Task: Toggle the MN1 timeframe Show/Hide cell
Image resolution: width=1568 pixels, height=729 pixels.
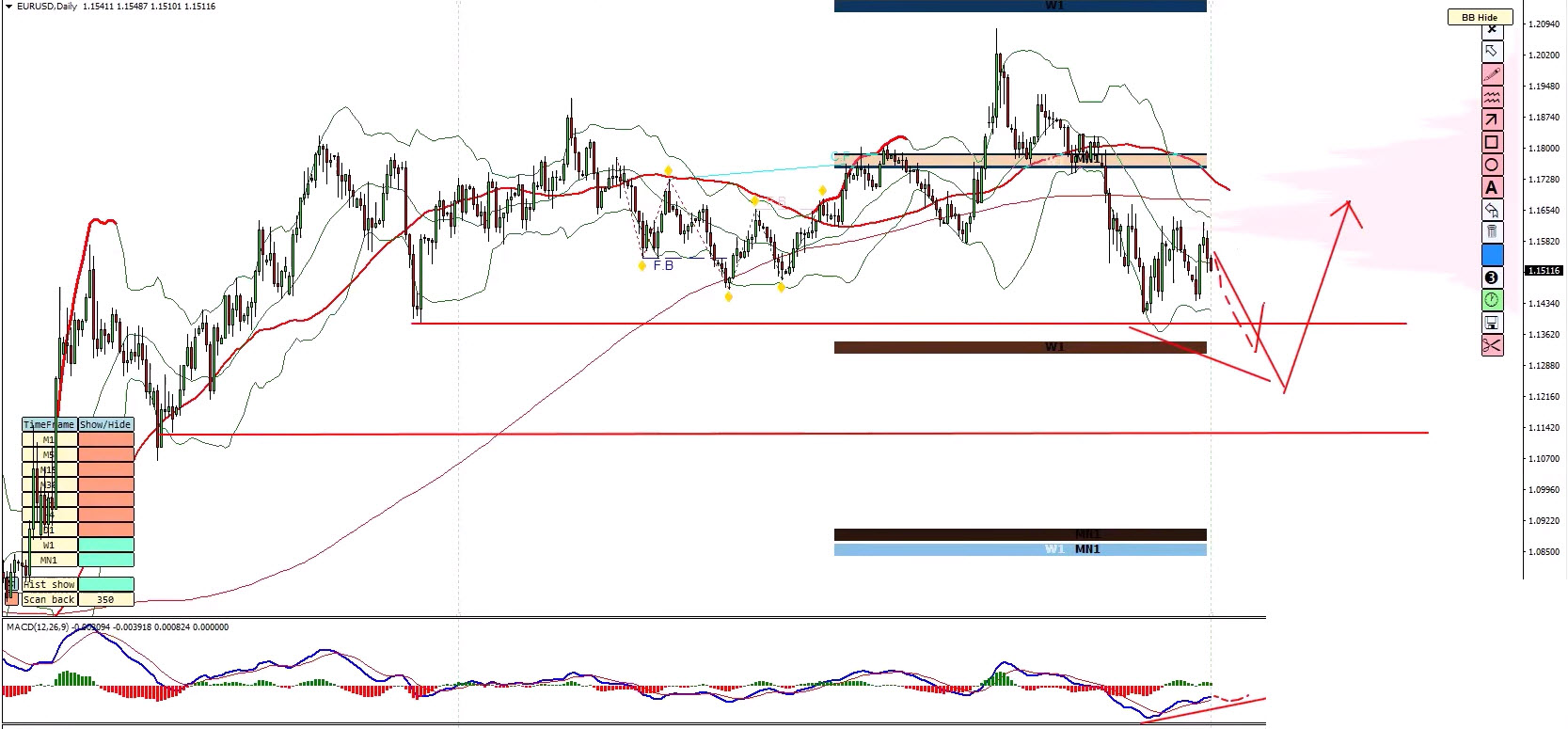Action: pyautogui.click(x=105, y=560)
